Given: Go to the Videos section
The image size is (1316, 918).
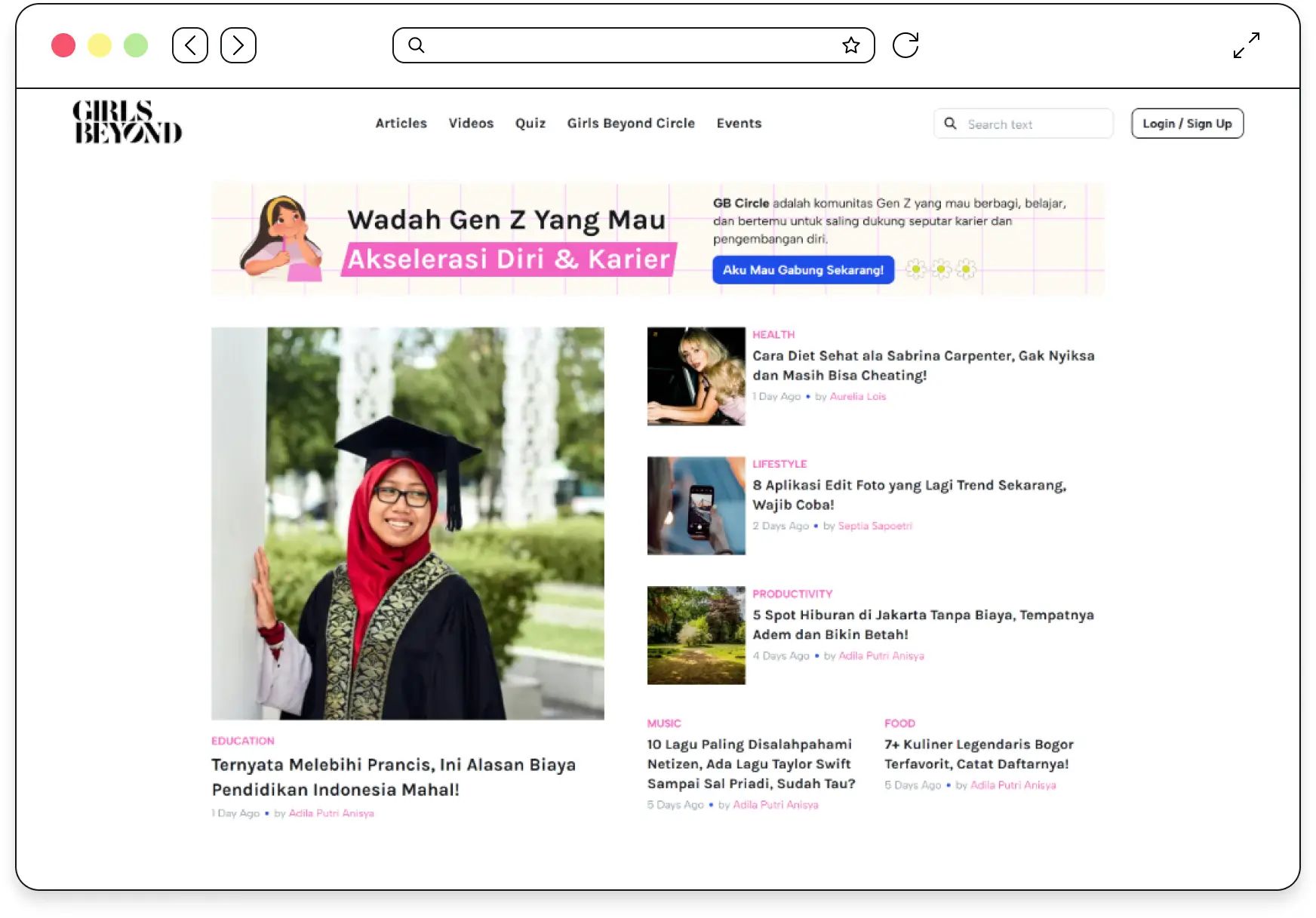Looking at the screenshot, I should point(471,123).
